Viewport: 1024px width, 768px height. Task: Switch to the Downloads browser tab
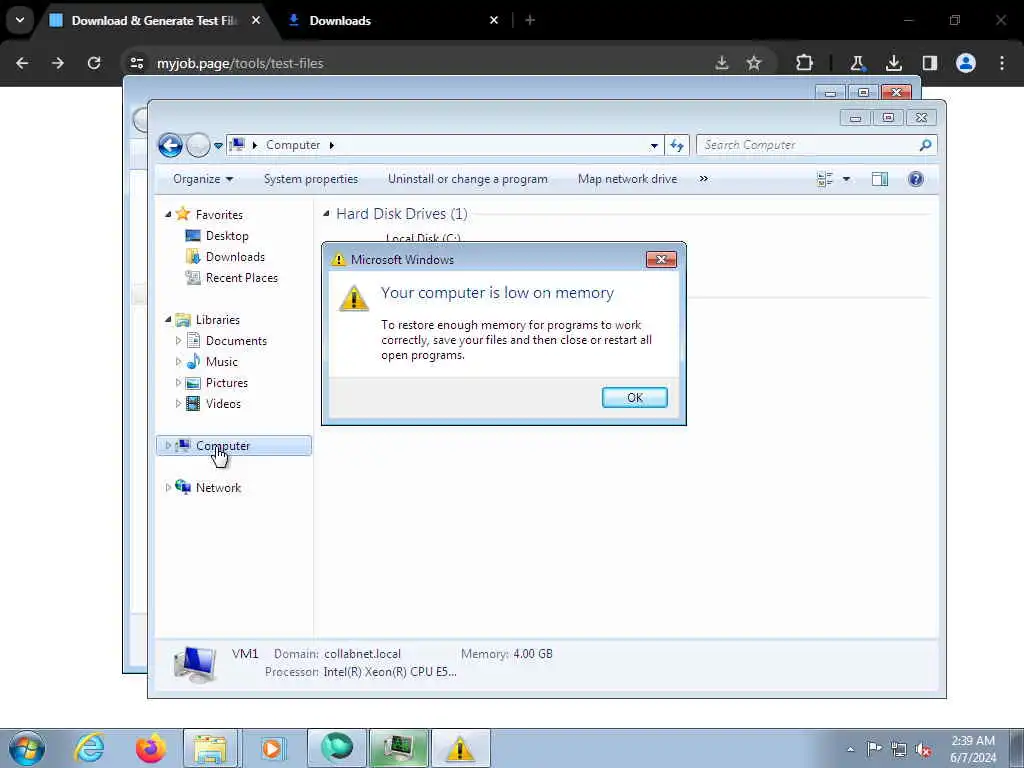point(340,20)
